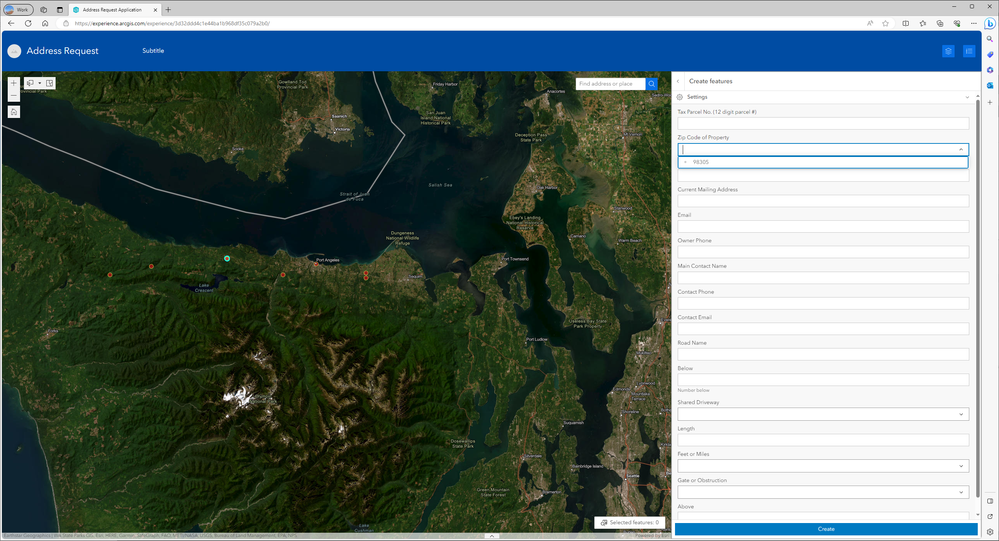Open browser workspaces icon
Screen dimensions: 999x541
(43, 10)
